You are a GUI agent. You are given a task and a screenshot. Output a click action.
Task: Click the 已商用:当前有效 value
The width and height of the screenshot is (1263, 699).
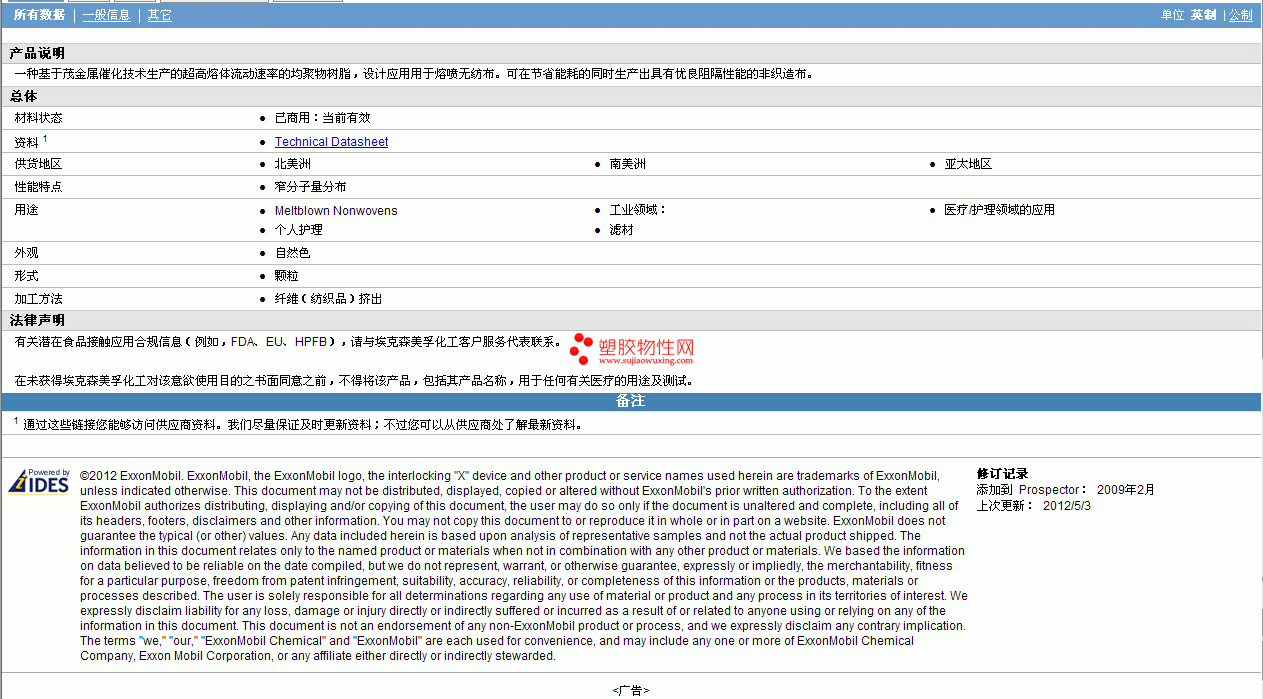coord(322,118)
